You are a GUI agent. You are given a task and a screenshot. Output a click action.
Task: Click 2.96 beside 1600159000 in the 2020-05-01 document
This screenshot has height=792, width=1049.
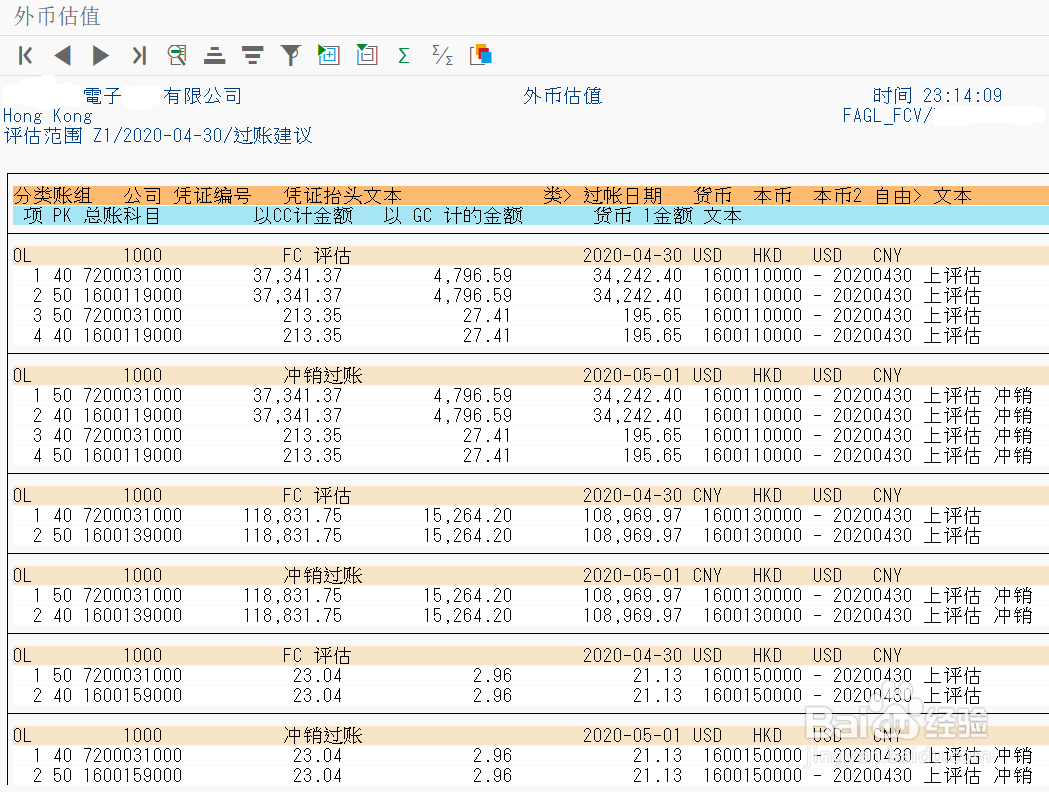tap(492, 776)
